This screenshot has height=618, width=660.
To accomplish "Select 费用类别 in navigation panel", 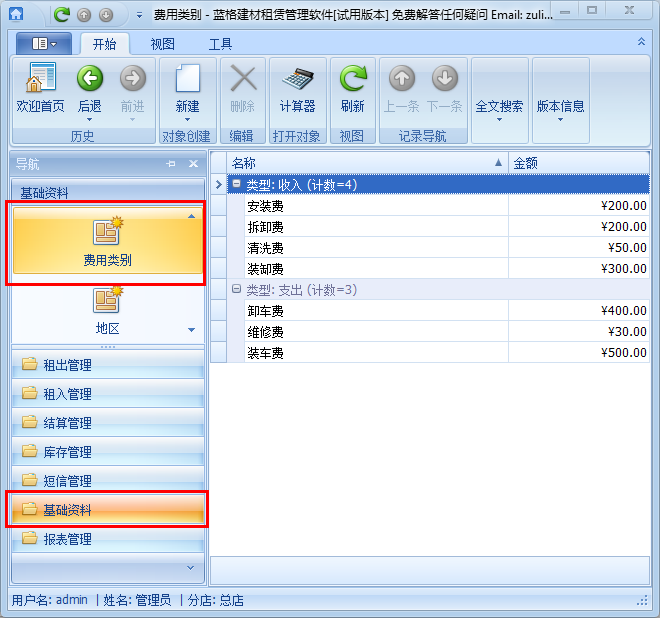I will click(x=107, y=242).
